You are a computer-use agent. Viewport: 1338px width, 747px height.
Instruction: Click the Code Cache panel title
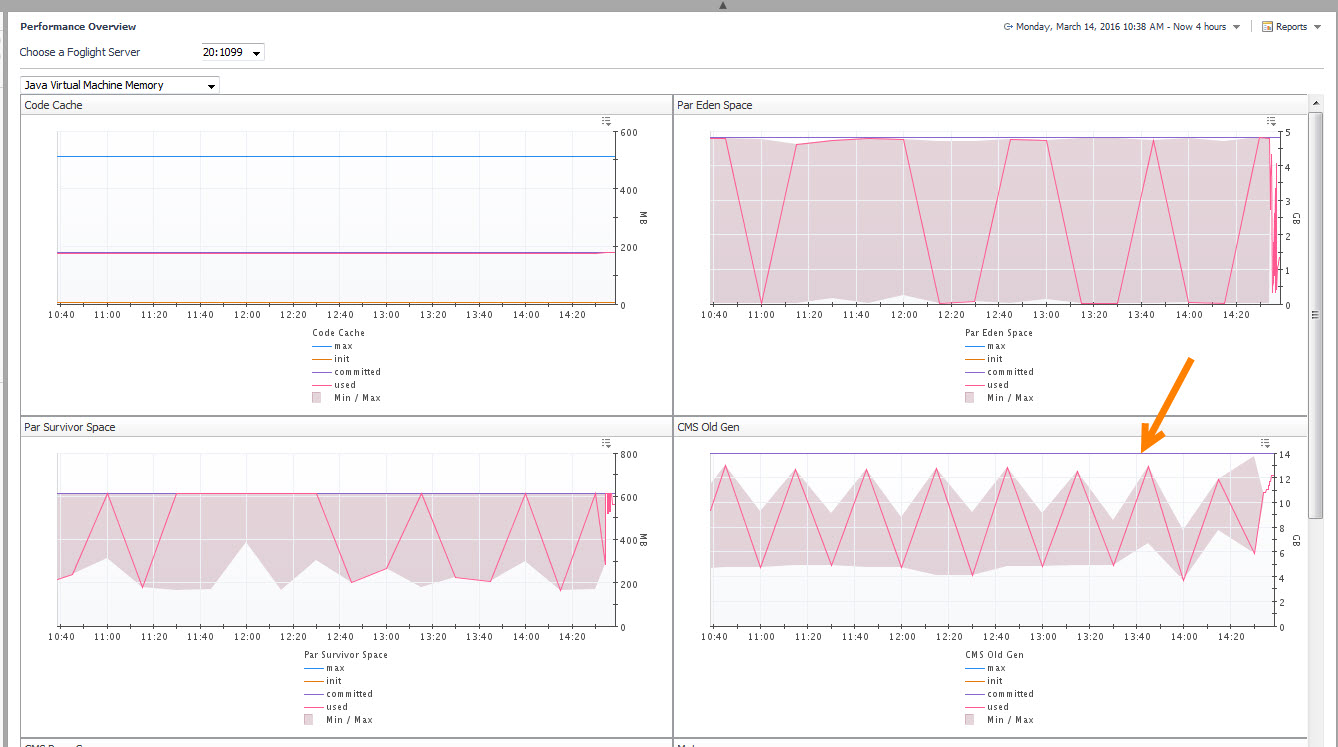coord(53,105)
